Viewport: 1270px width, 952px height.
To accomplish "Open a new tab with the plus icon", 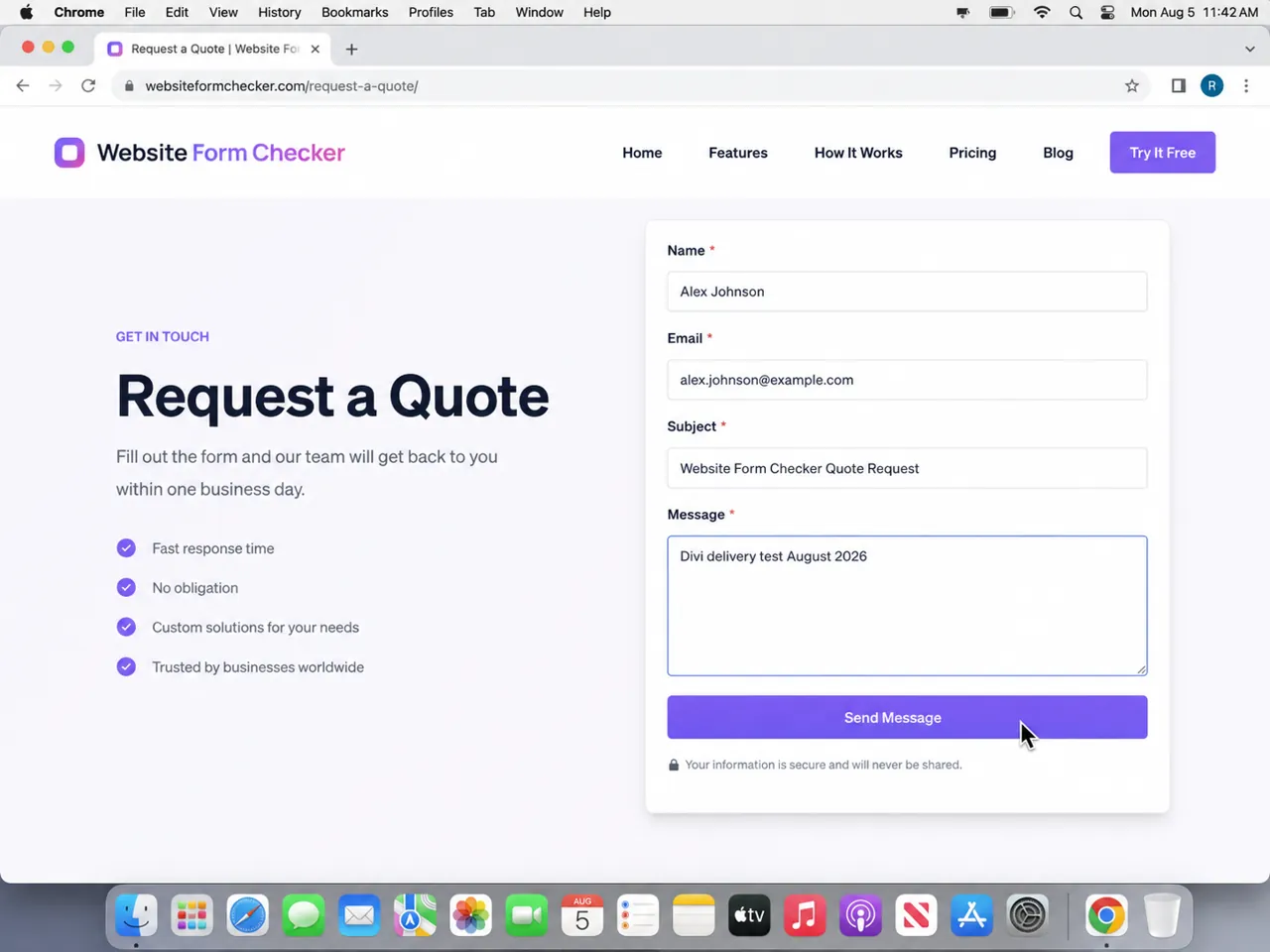I will point(351,49).
